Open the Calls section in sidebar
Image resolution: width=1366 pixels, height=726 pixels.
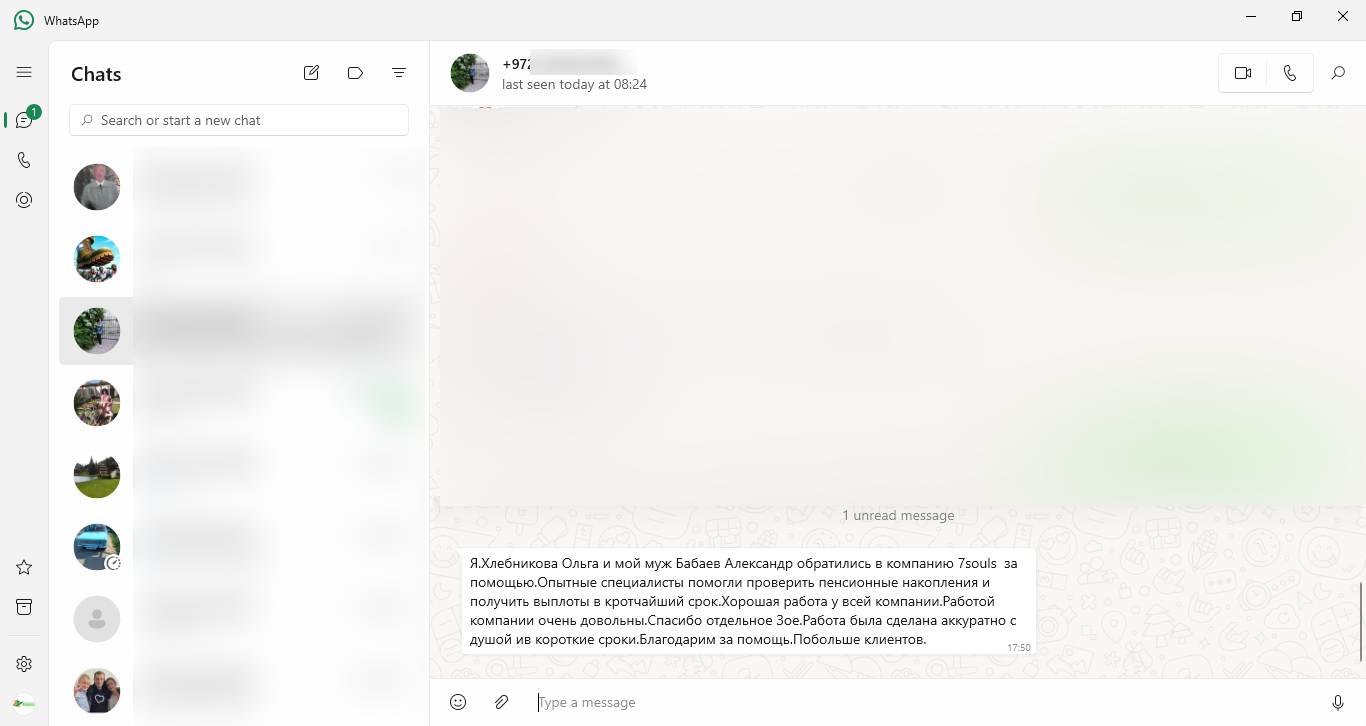[x=24, y=160]
